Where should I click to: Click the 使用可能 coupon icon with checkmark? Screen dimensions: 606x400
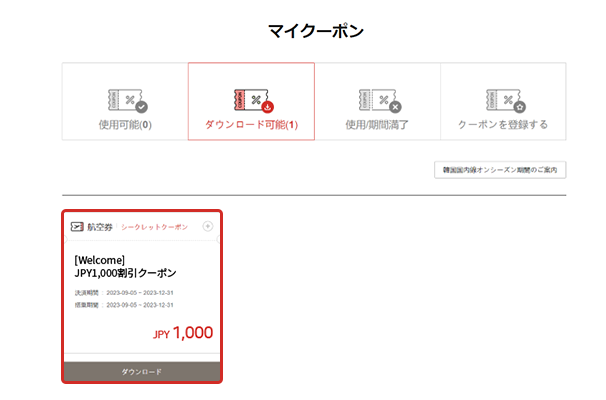point(126,100)
